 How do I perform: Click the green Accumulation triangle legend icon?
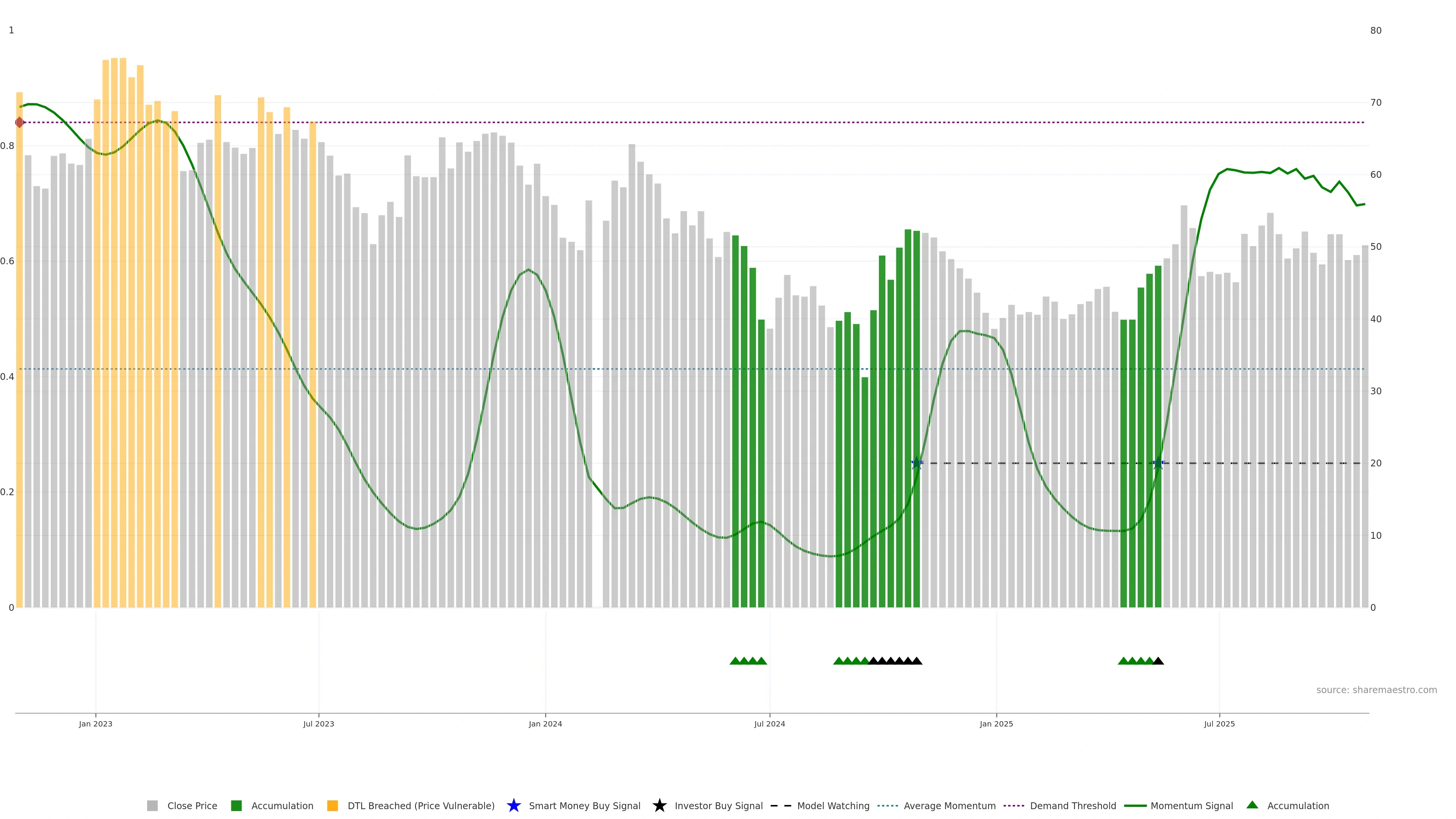pyautogui.click(x=1252, y=805)
